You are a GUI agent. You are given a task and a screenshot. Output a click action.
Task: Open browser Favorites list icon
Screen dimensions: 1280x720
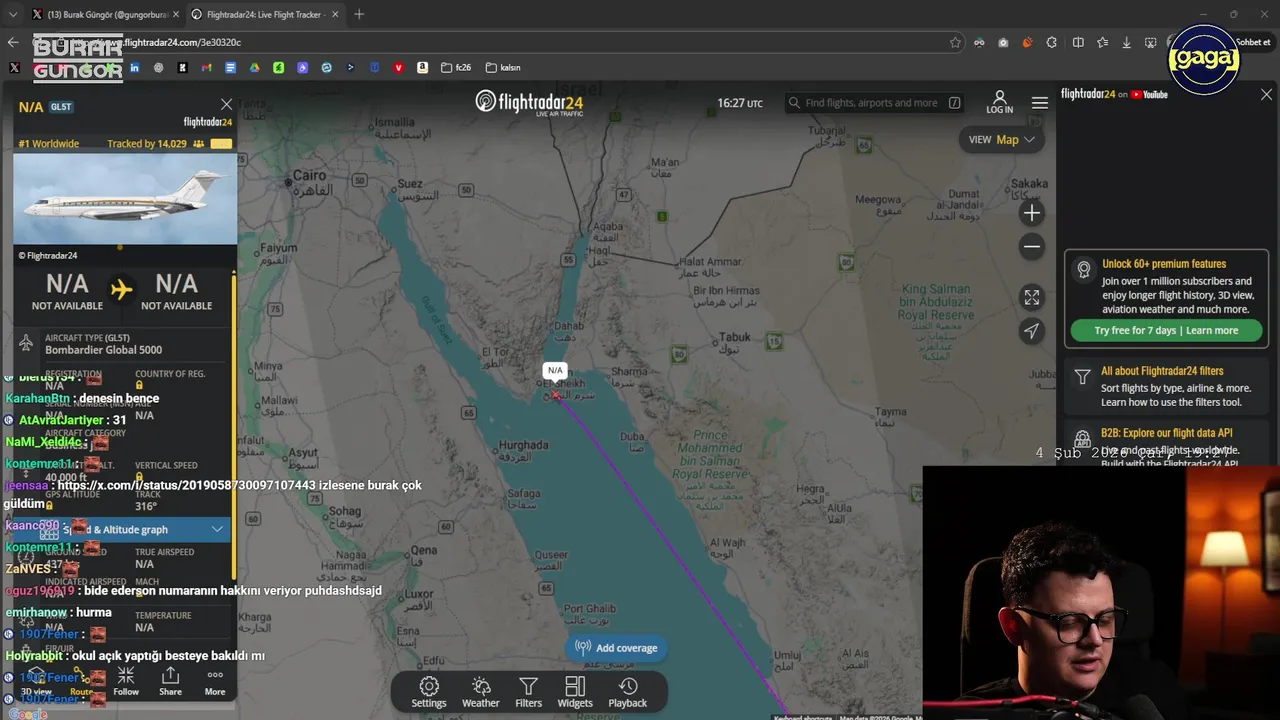[1102, 42]
